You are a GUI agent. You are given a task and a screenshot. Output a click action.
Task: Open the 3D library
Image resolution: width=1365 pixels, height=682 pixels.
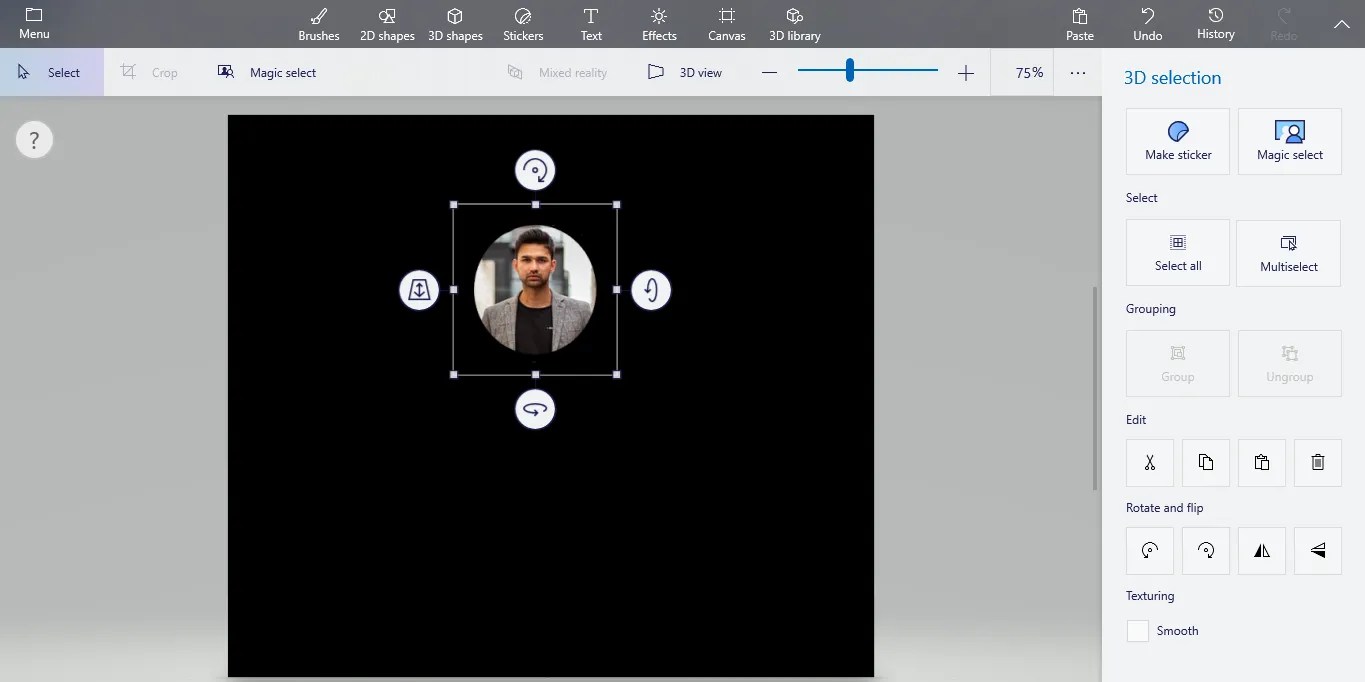click(x=794, y=24)
